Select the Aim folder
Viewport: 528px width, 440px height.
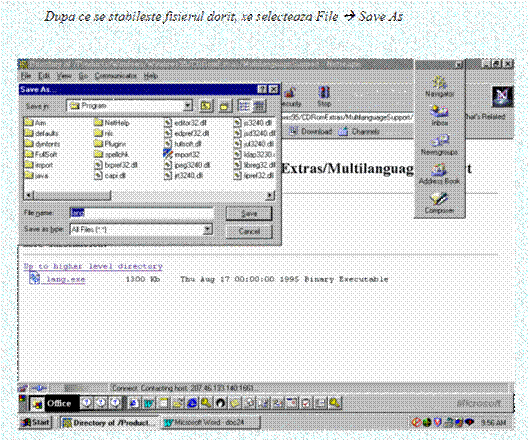pyautogui.click(x=35, y=123)
